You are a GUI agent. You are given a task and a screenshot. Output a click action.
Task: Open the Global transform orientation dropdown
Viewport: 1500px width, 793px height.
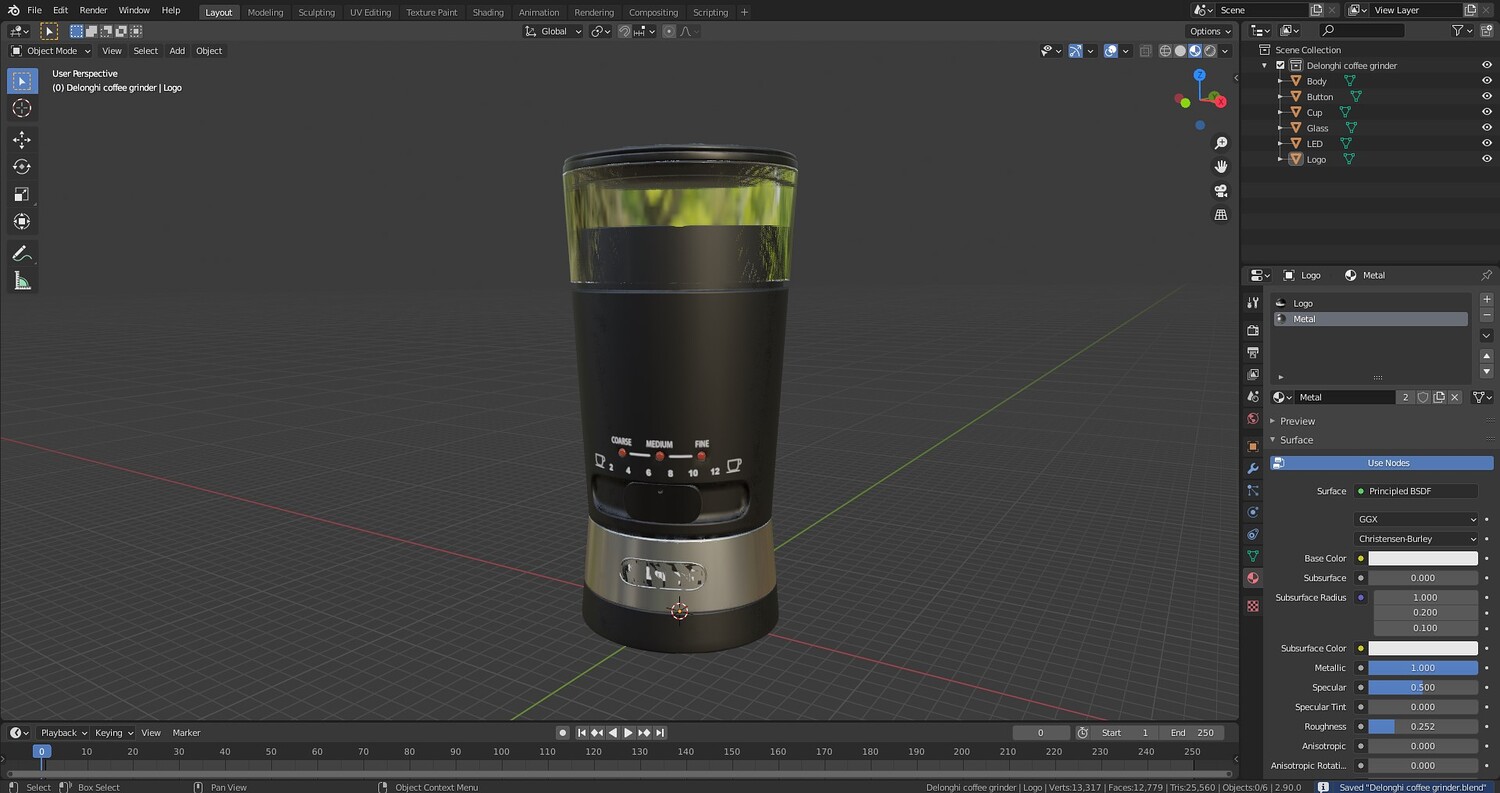point(553,31)
